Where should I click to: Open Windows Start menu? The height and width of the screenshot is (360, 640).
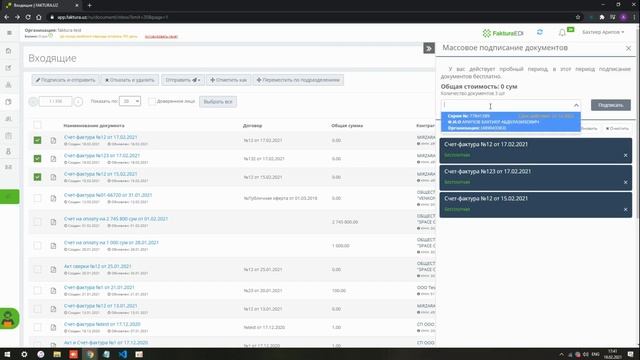click(7, 354)
